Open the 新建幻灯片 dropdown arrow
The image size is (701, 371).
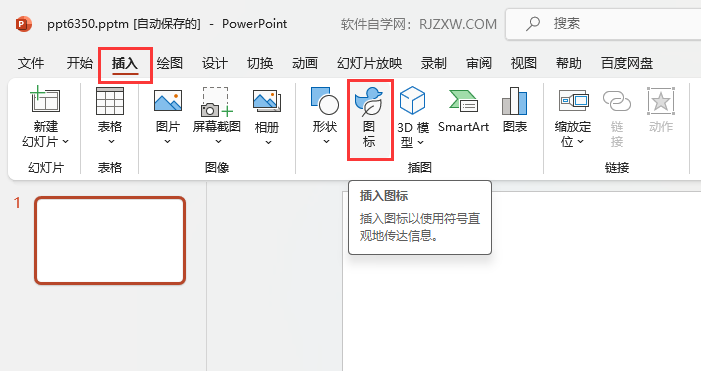click(66, 142)
